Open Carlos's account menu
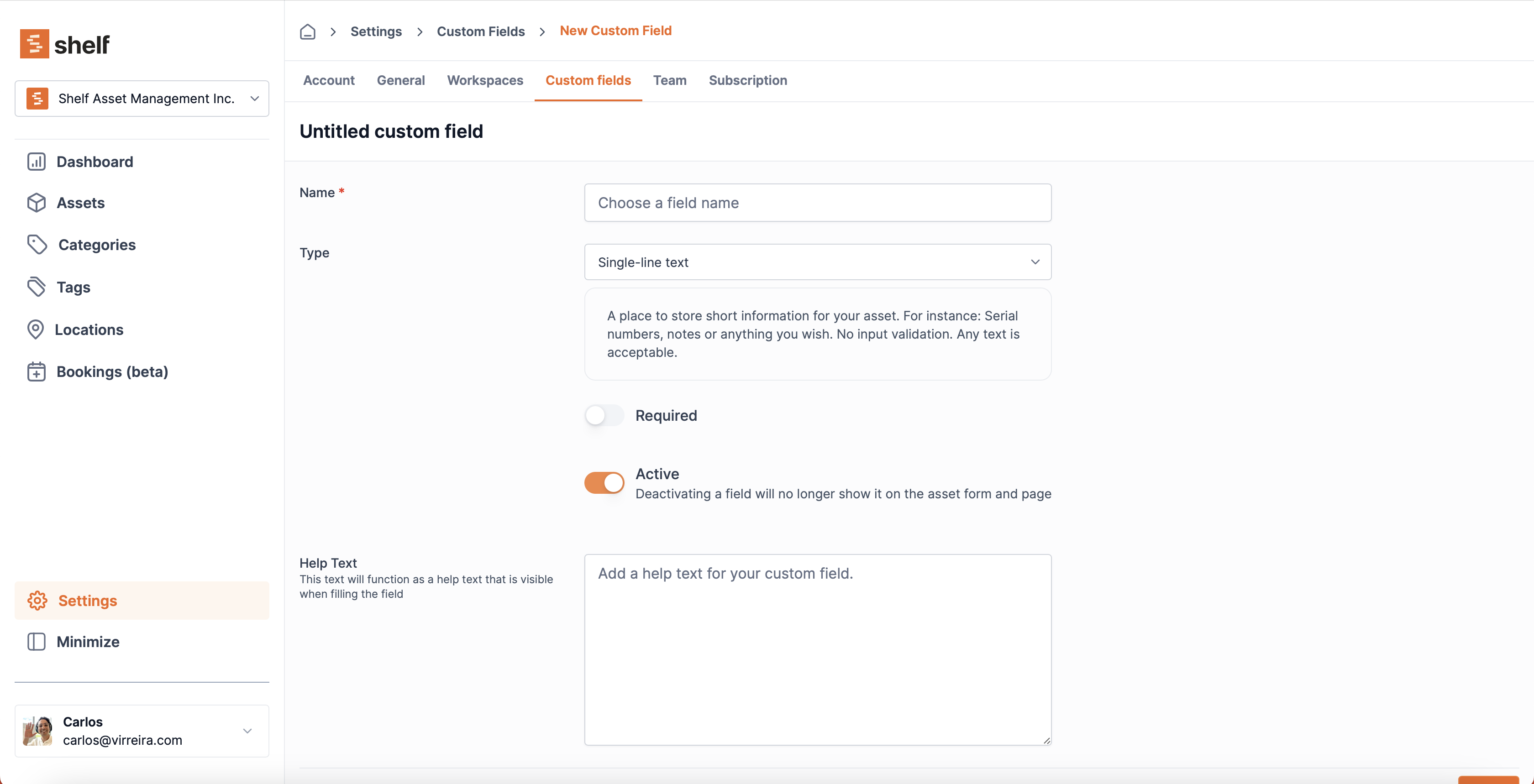 click(248, 731)
